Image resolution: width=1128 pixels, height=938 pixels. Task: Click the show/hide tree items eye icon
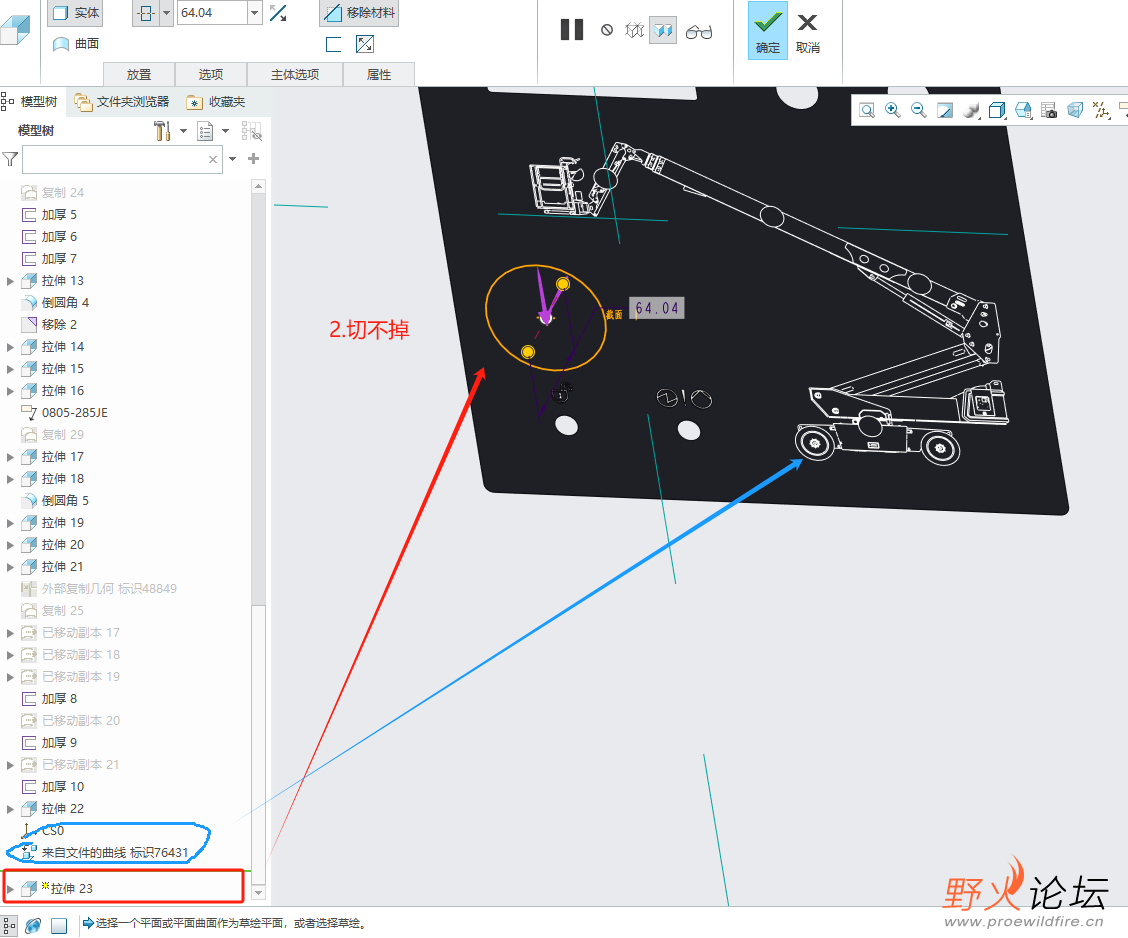pos(252,131)
